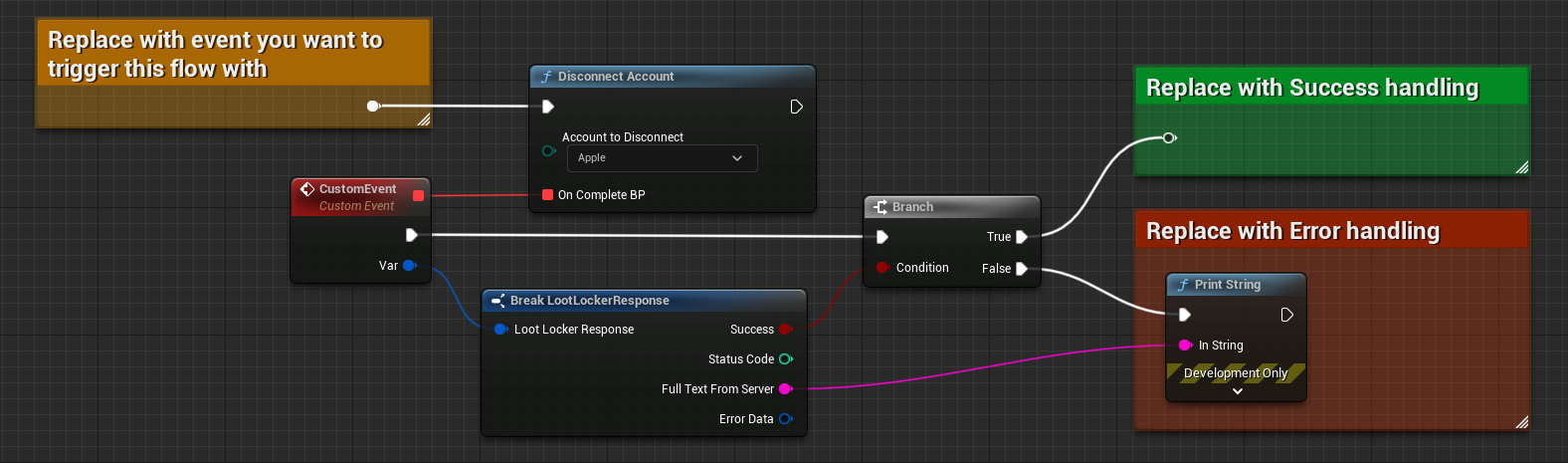1568x463 pixels.
Task: Click the CustomEvent red delegate output pin
Action: pyautogui.click(x=418, y=195)
